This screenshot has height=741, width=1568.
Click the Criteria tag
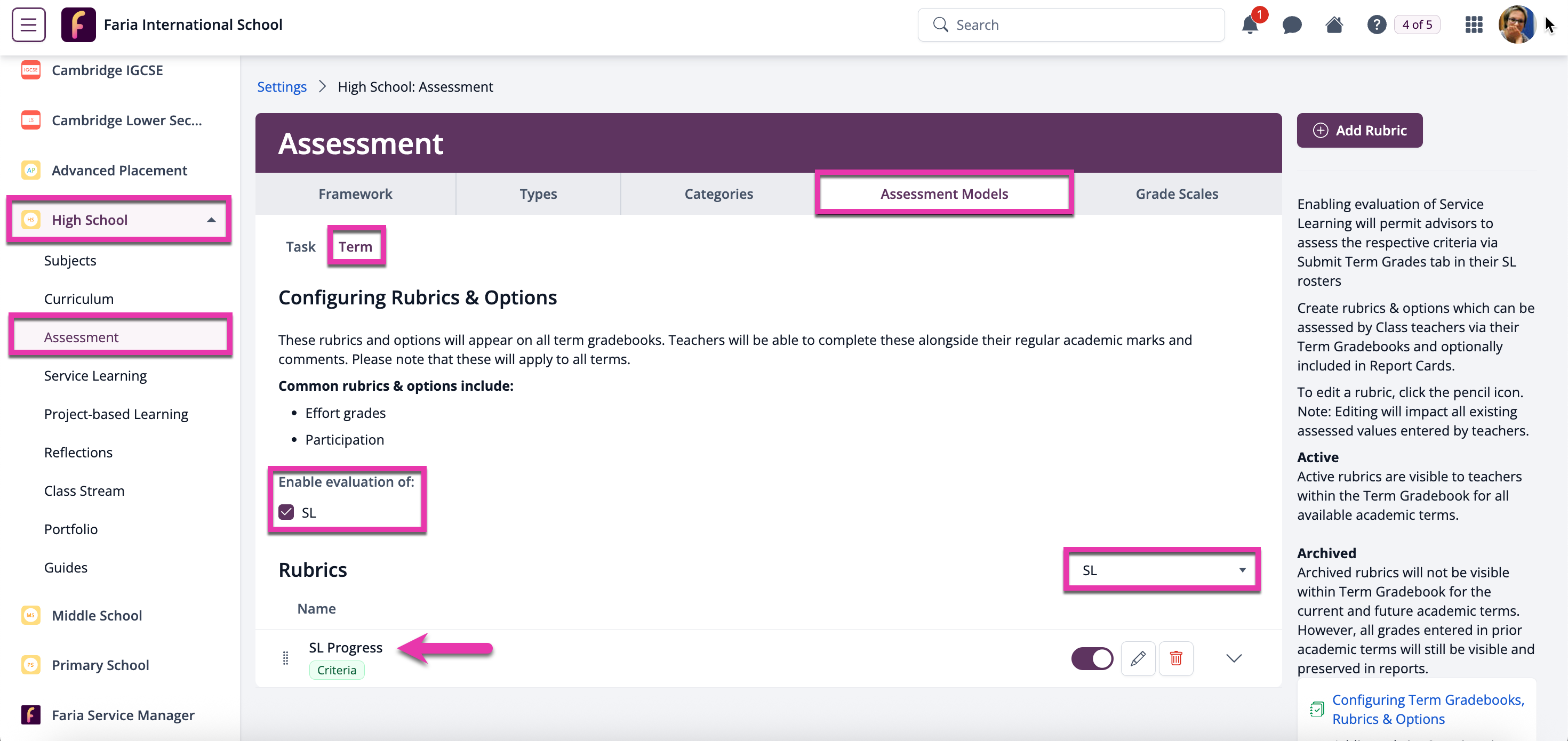click(337, 670)
